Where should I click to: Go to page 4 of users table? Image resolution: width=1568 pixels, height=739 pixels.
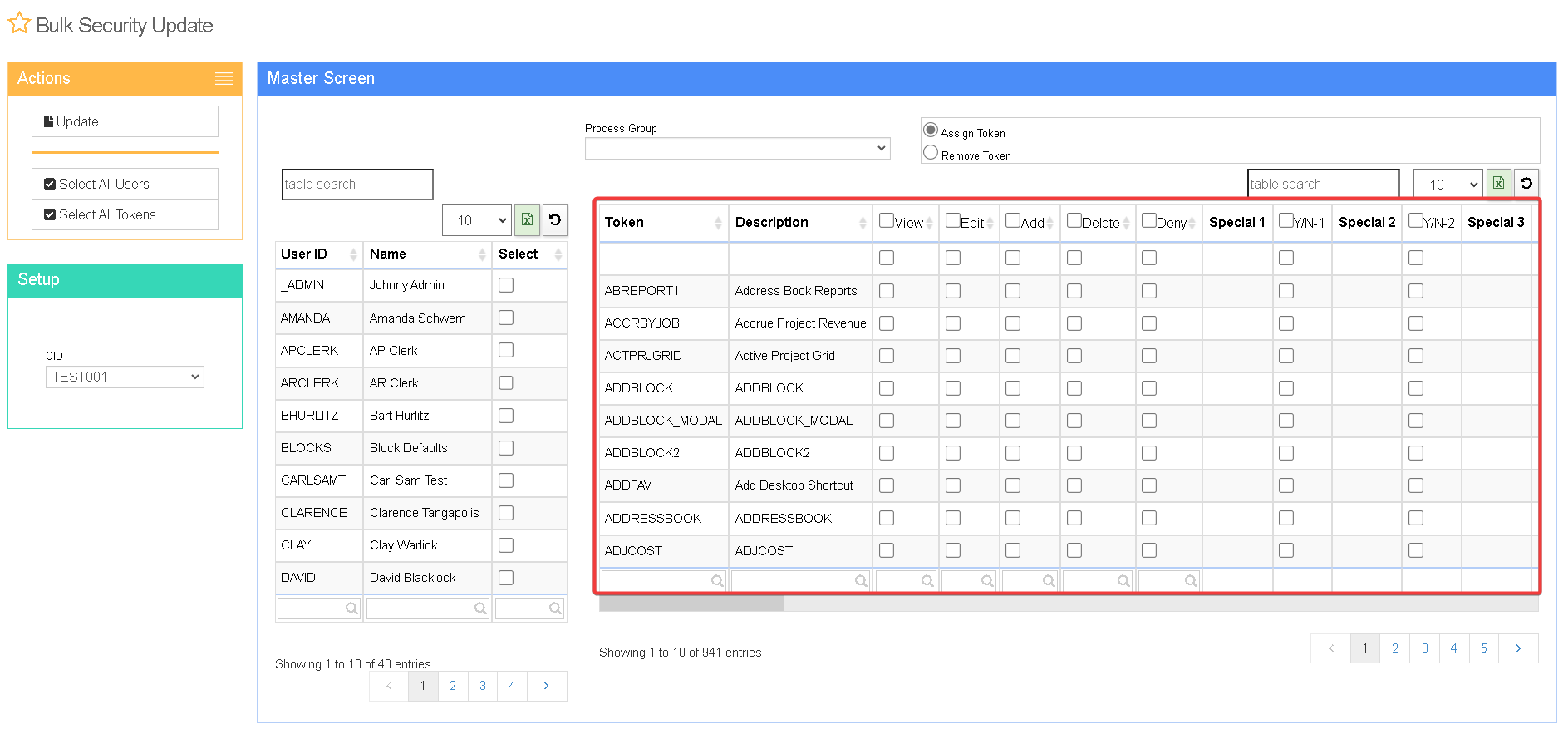pos(512,686)
